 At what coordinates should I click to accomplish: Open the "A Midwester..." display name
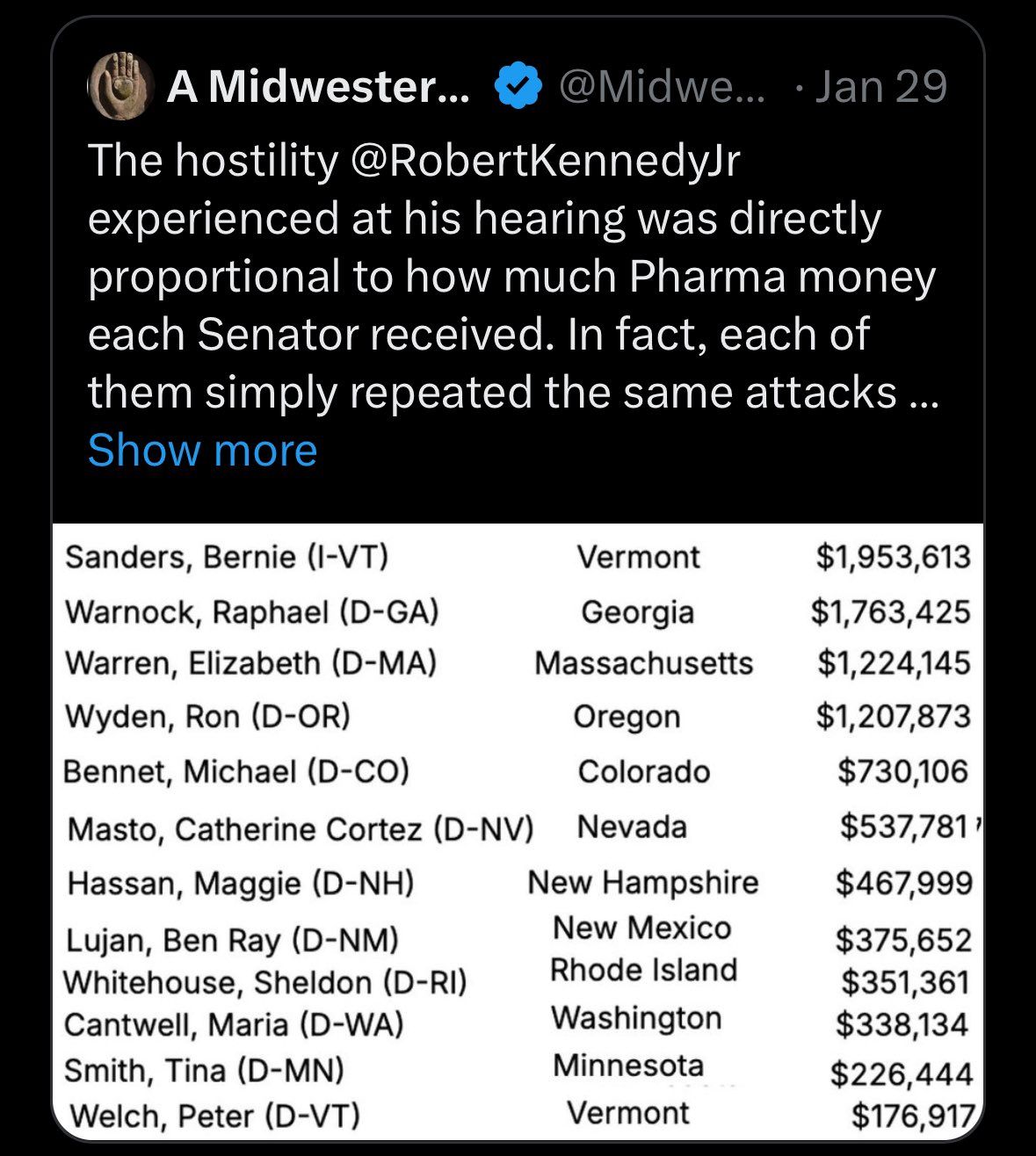point(317,86)
